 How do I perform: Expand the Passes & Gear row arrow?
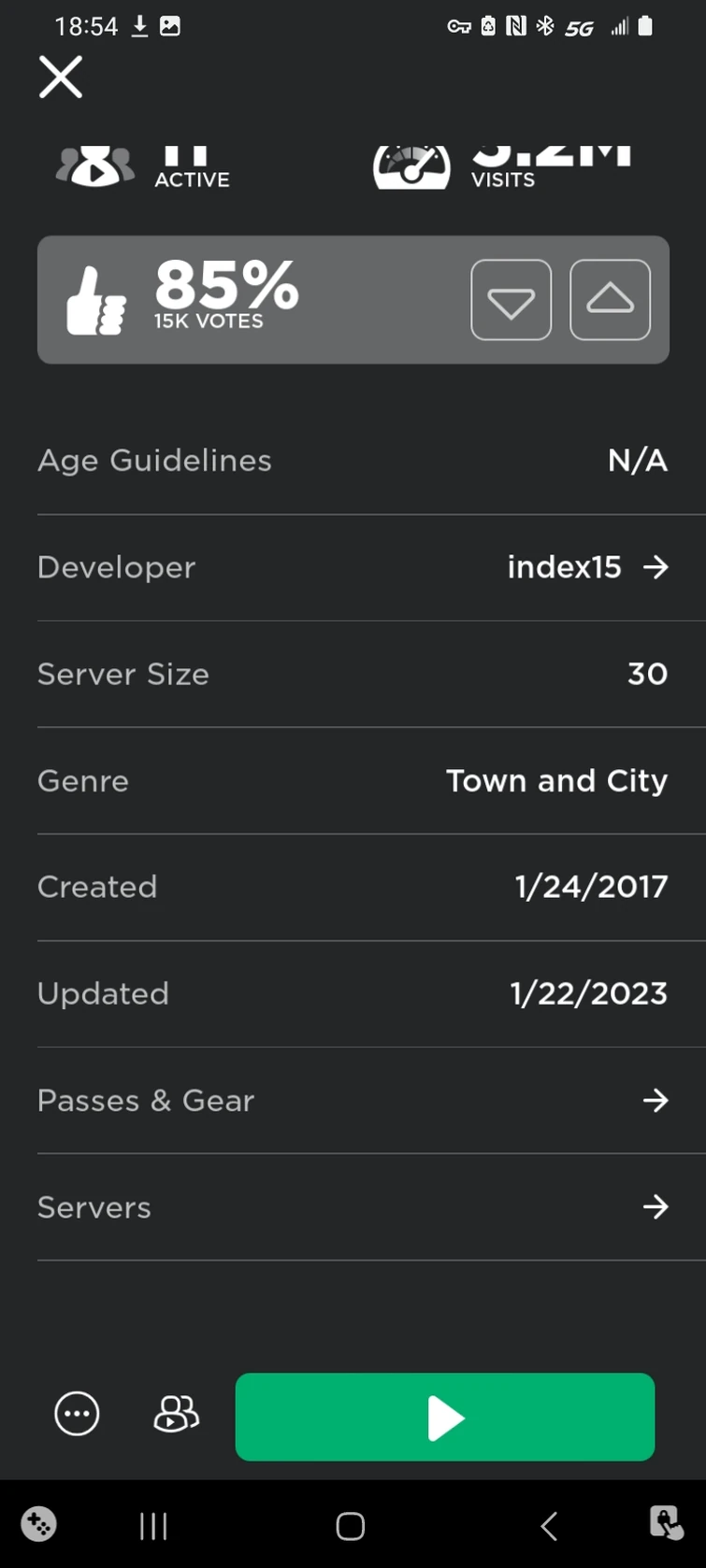[656, 1101]
